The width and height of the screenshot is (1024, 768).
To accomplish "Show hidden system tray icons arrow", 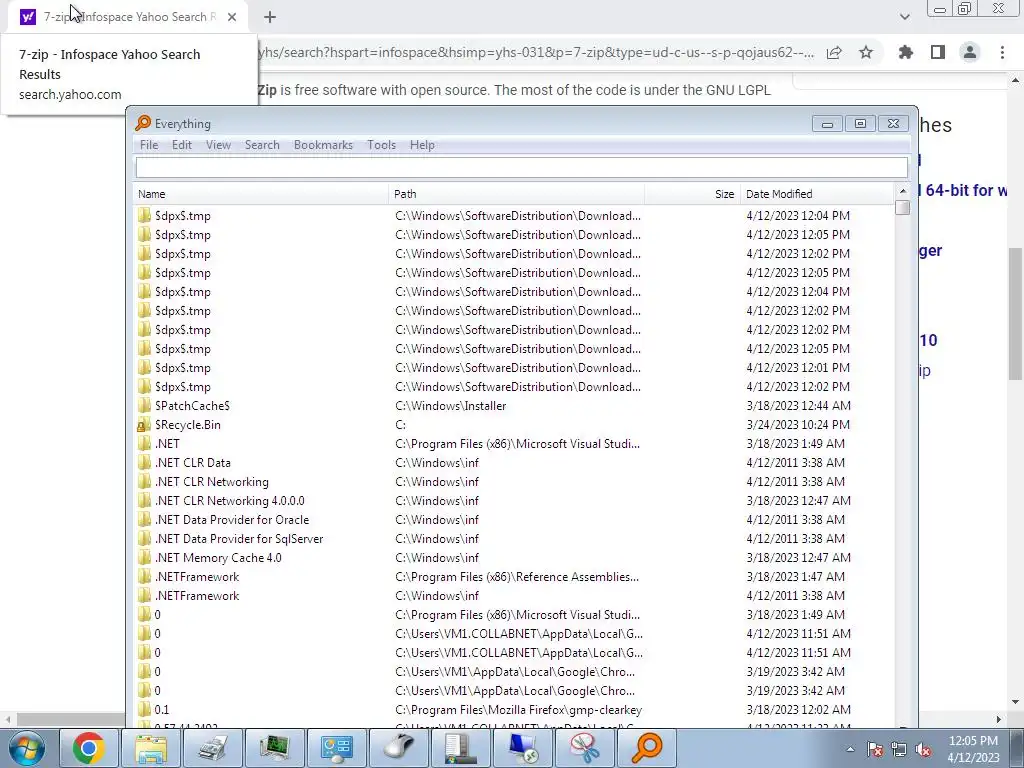I will pos(850,749).
